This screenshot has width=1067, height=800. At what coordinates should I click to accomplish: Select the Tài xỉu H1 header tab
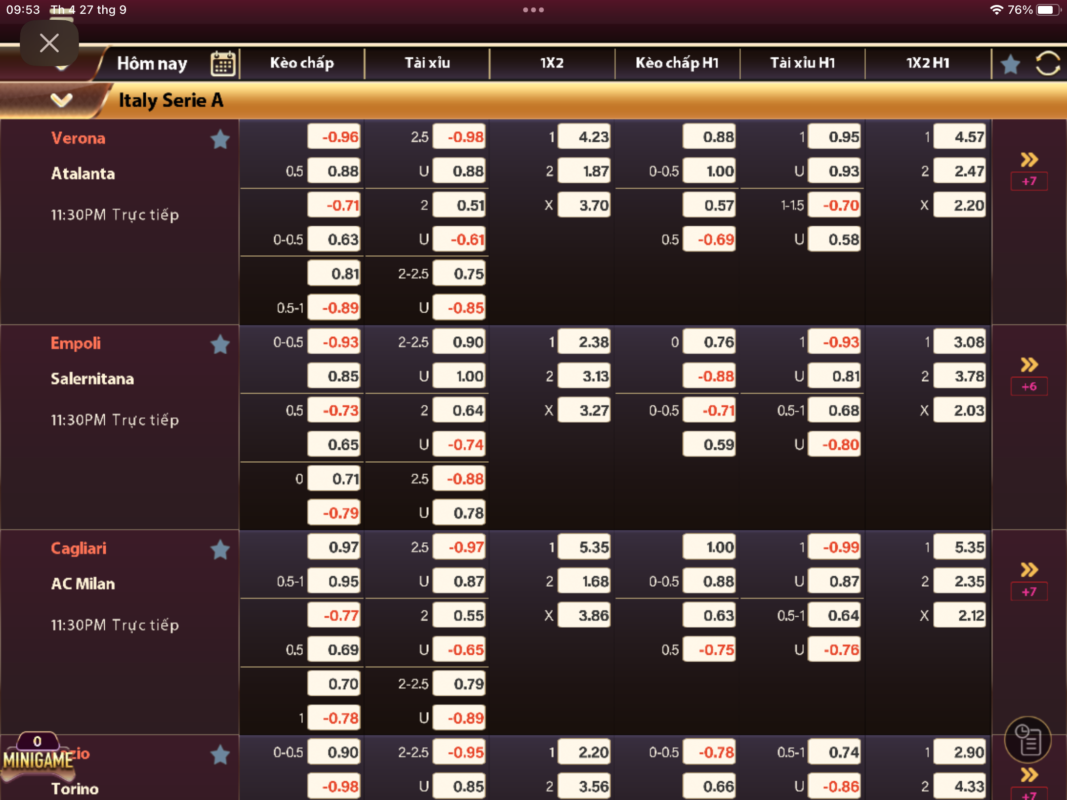pos(802,63)
